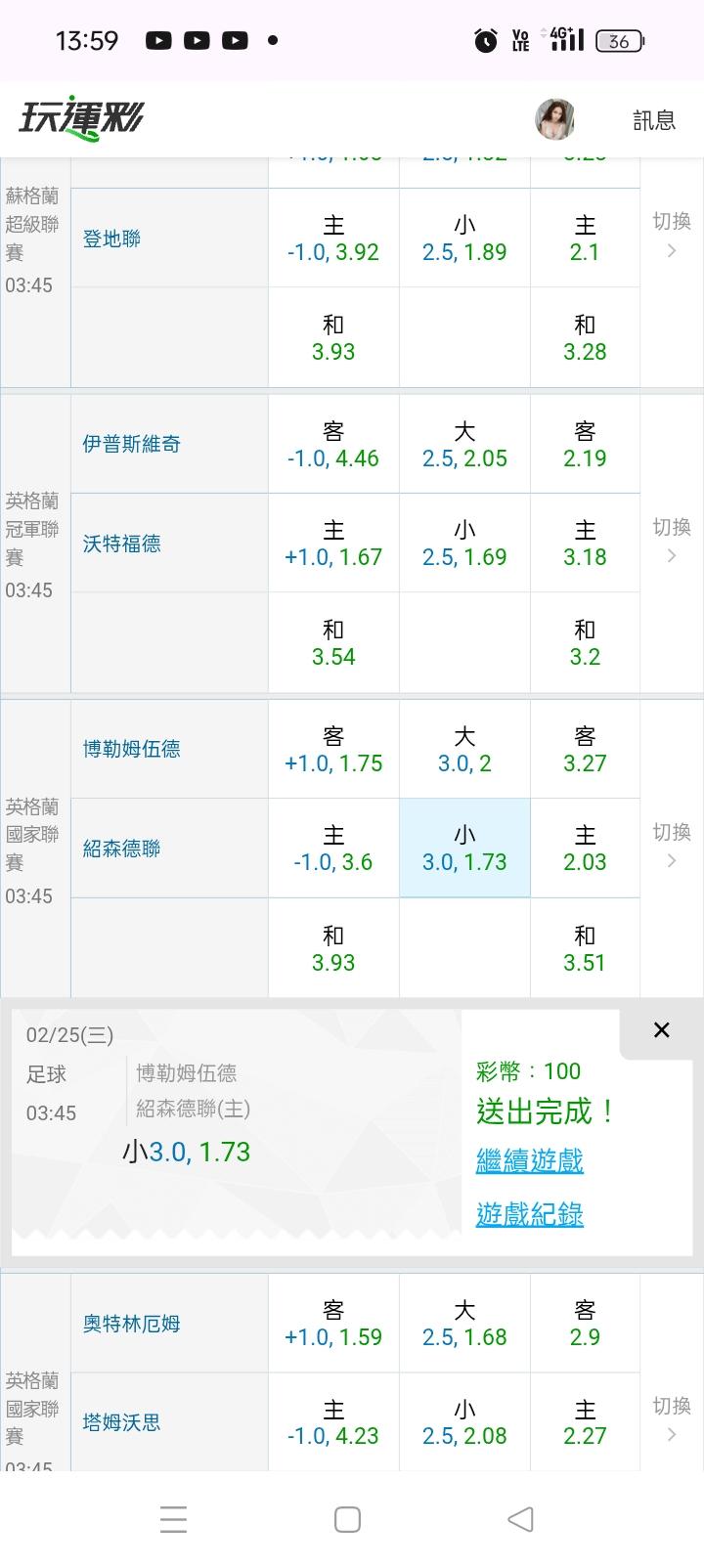Open 沃特福德 team link
Screen dimensions: 704x1568
click(122, 544)
